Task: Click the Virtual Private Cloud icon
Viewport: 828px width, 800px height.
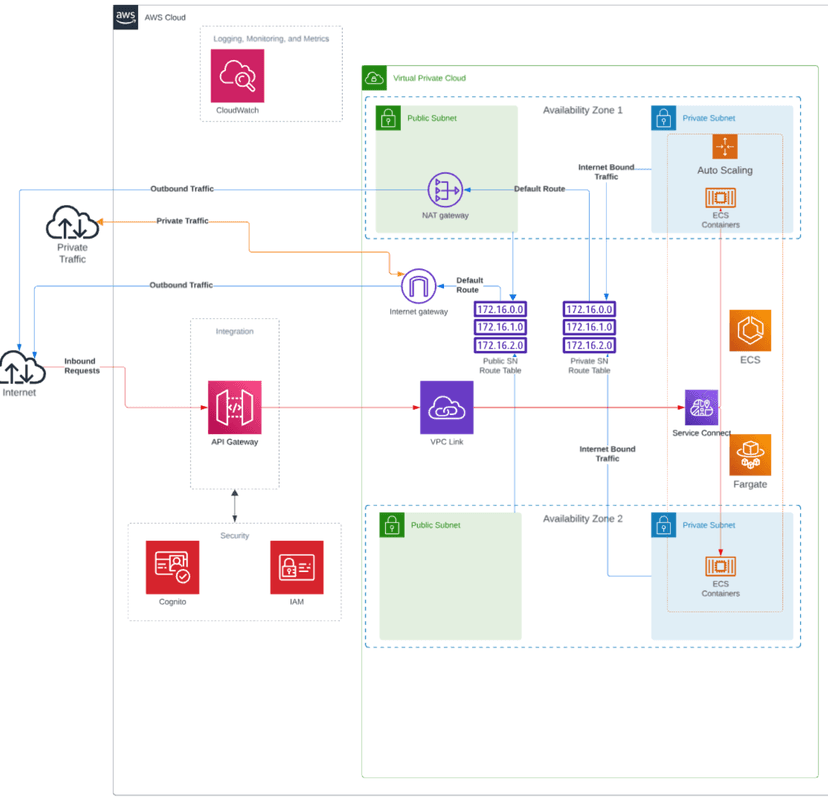Action: (374, 78)
